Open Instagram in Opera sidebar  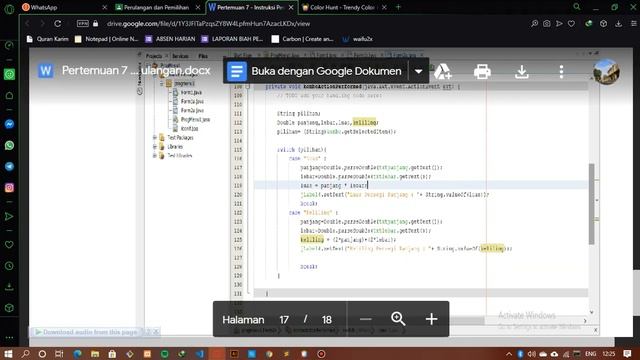coord(9,187)
